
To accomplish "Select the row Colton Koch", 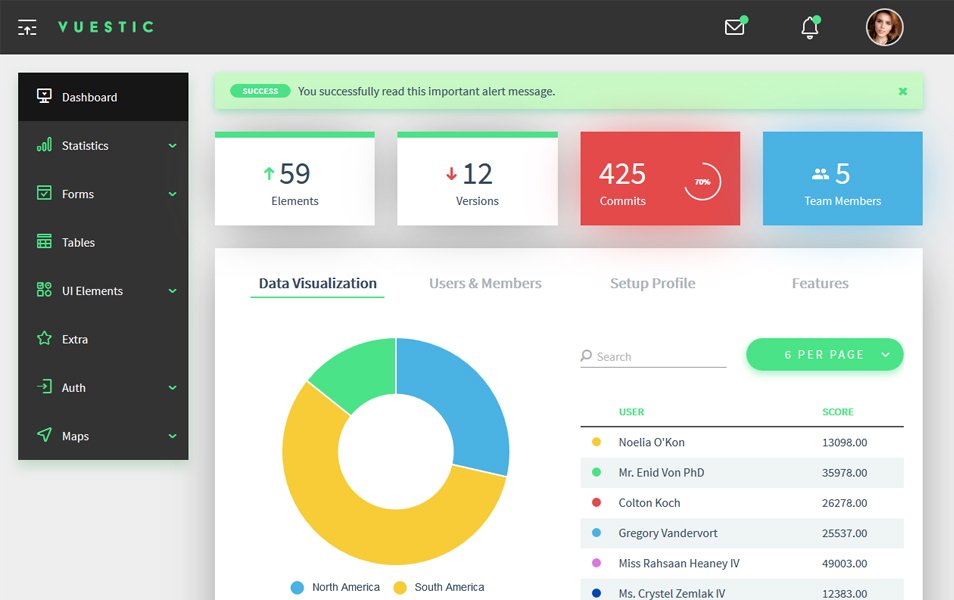I will pos(742,503).
